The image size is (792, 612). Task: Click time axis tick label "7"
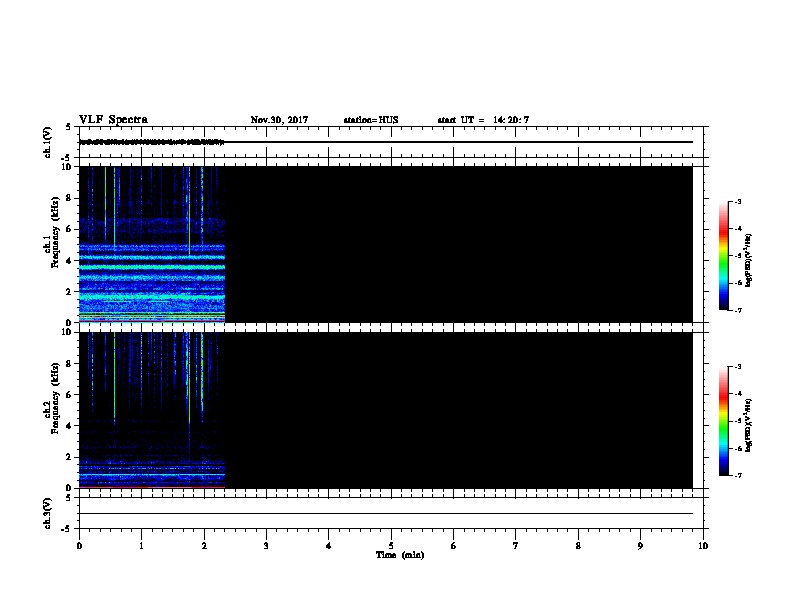click(516, 545)
